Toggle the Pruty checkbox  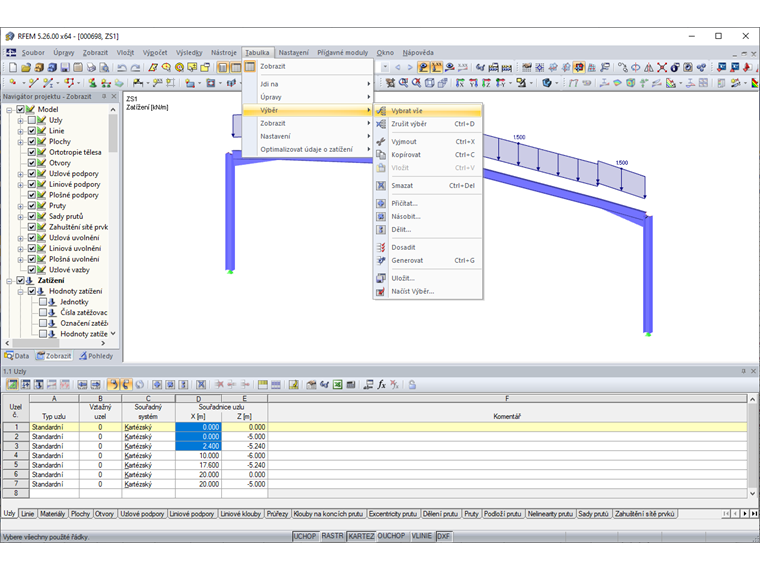(x=32, y=205)
